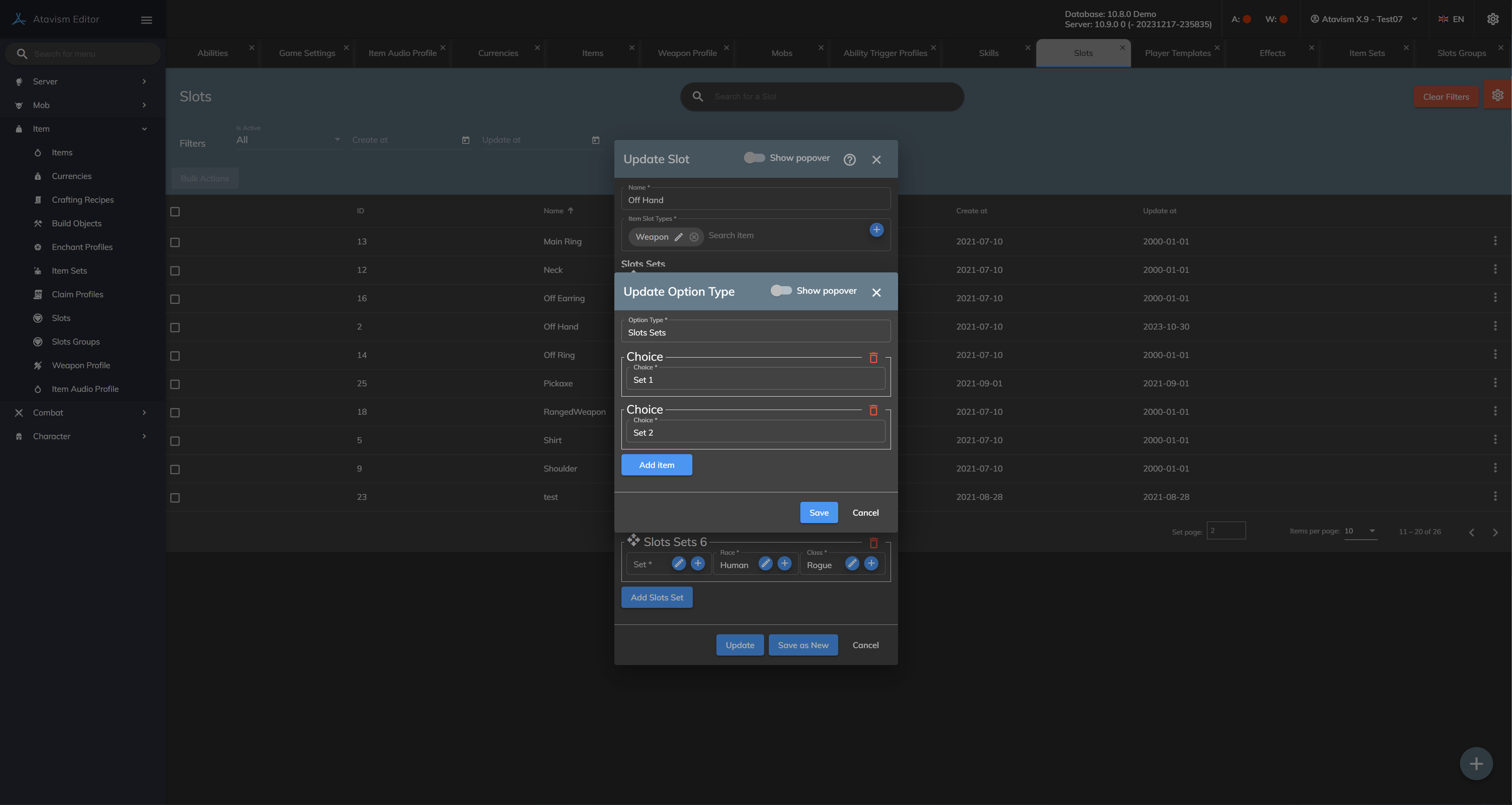This screenshot has width=1512, height=805.
Task: Click the Add item button
Action: (x=656, y=465)
